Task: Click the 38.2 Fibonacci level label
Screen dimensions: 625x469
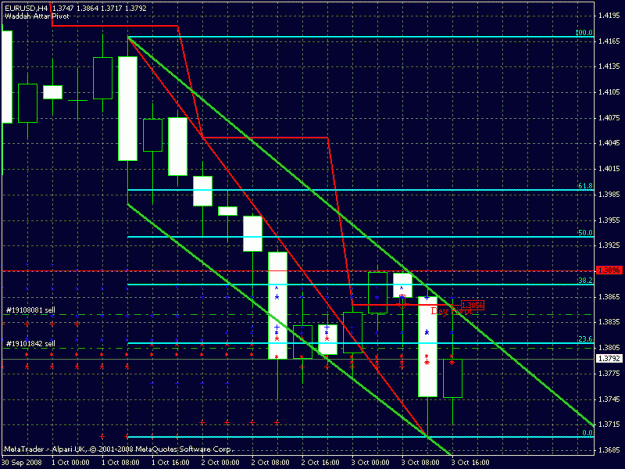Action: click(585, 281)
